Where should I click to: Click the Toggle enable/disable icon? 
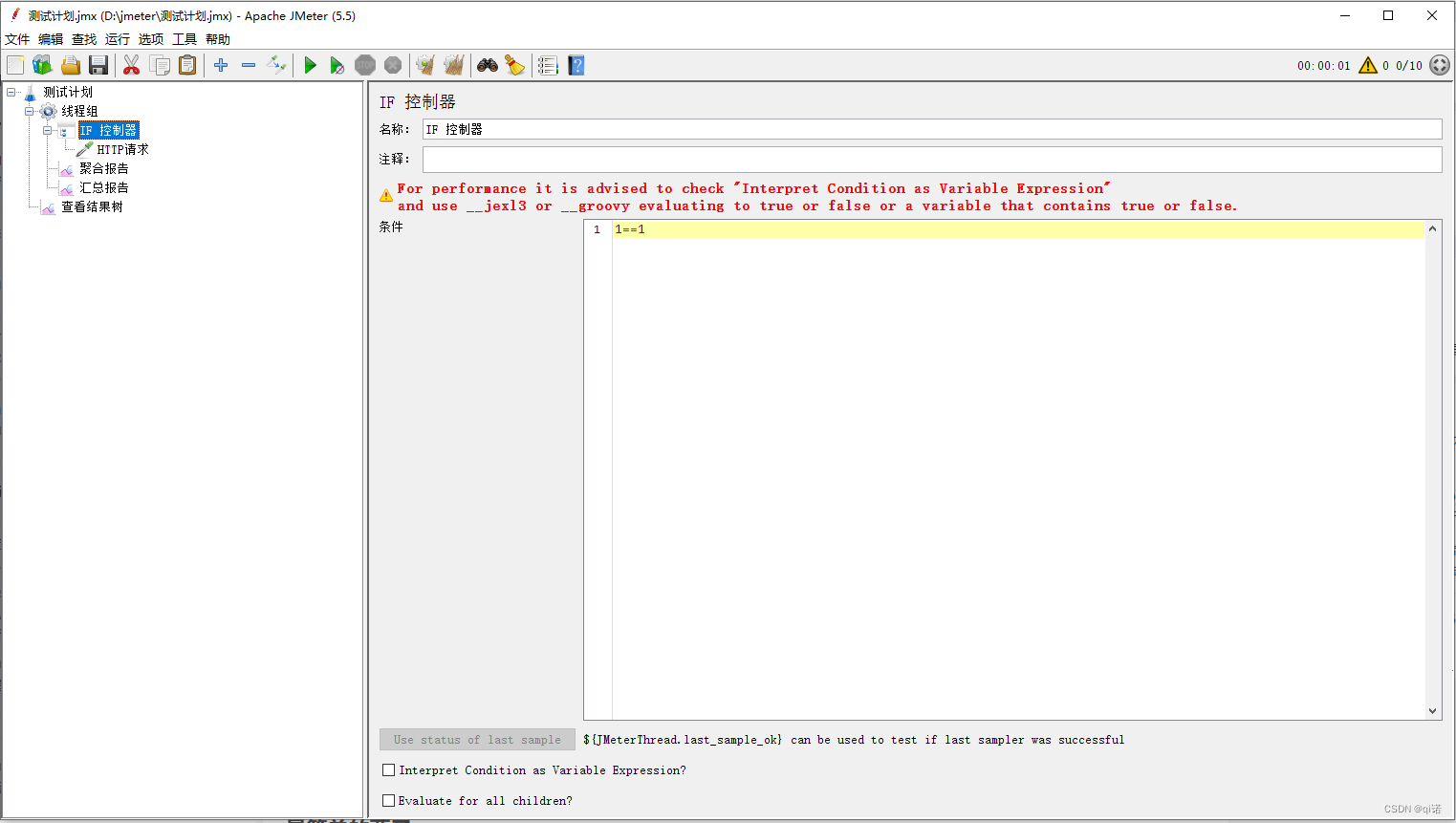click(277, 65)
